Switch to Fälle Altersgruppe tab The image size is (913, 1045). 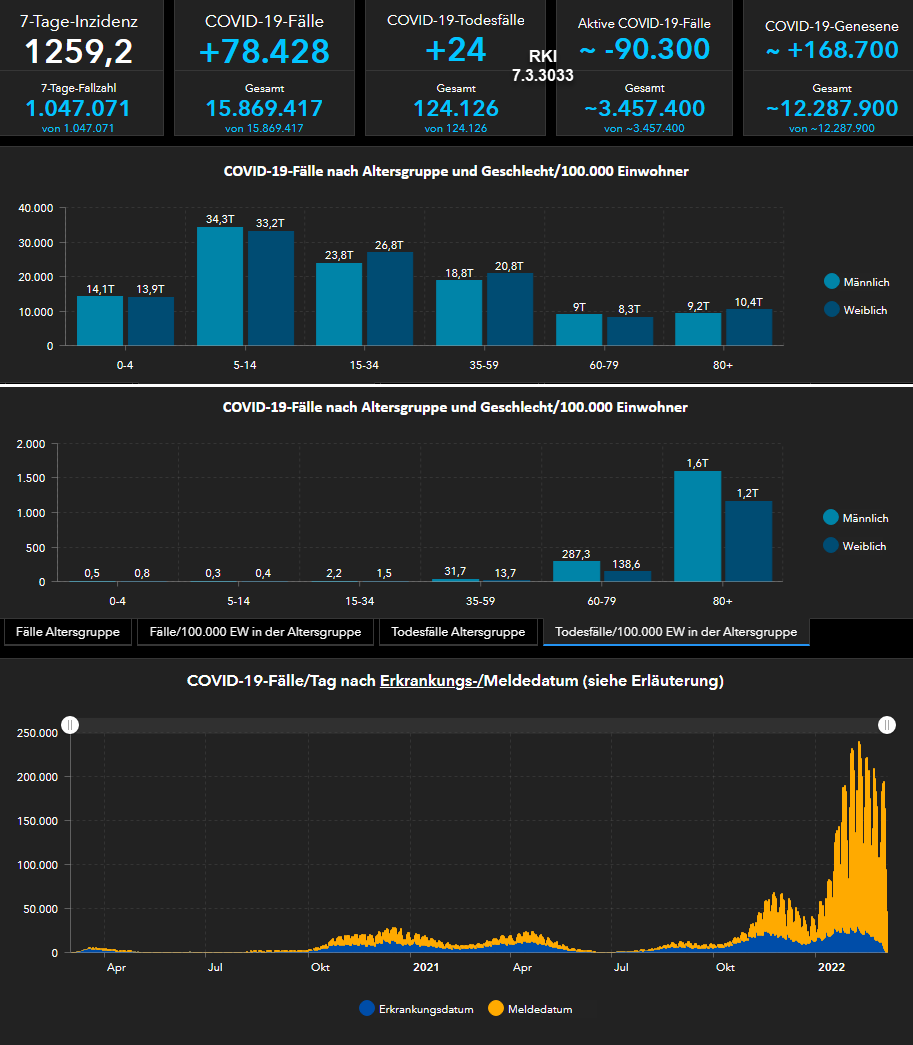[x=68, y=632]
